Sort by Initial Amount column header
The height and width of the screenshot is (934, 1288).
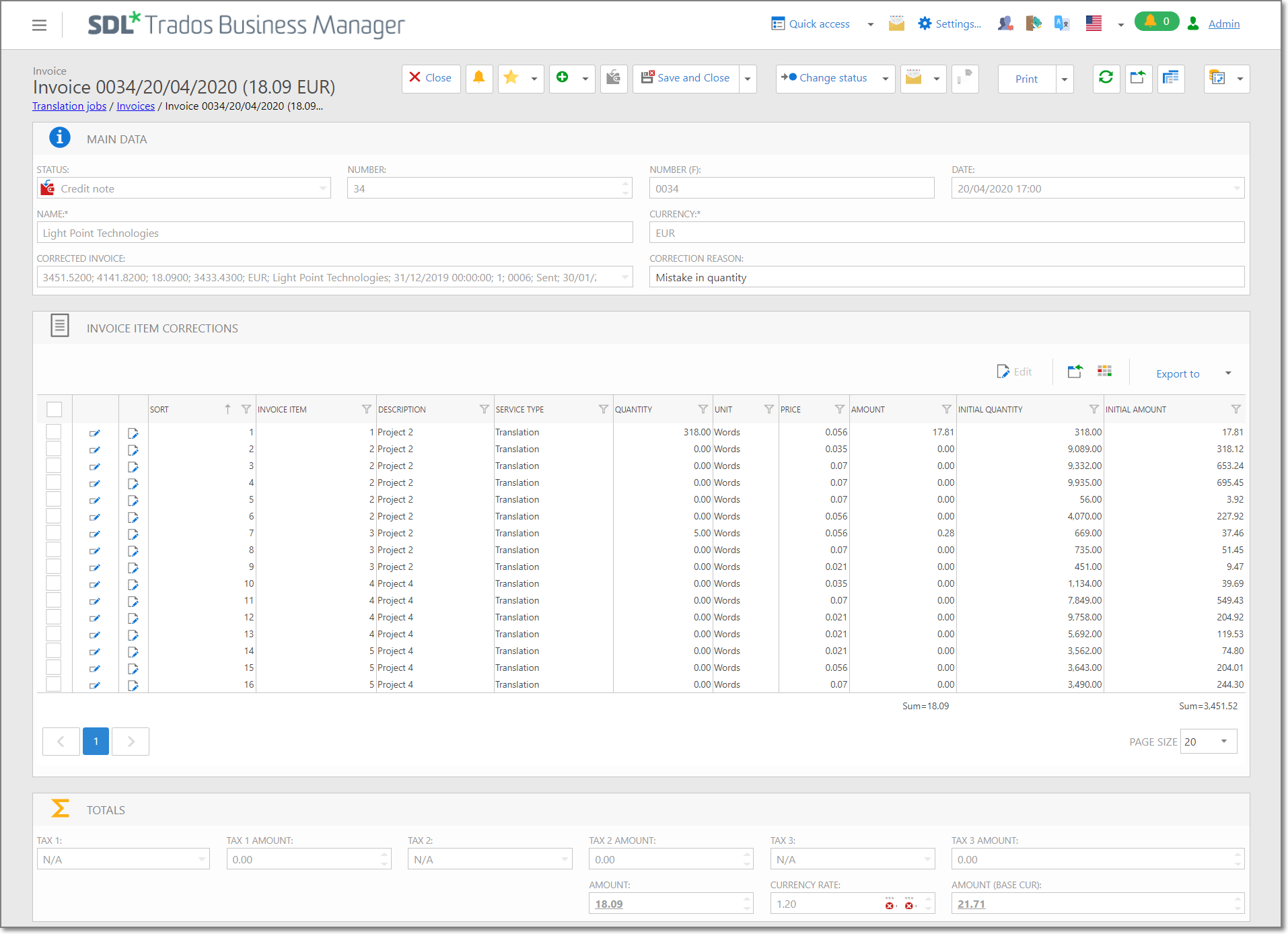coord(1136,409)
